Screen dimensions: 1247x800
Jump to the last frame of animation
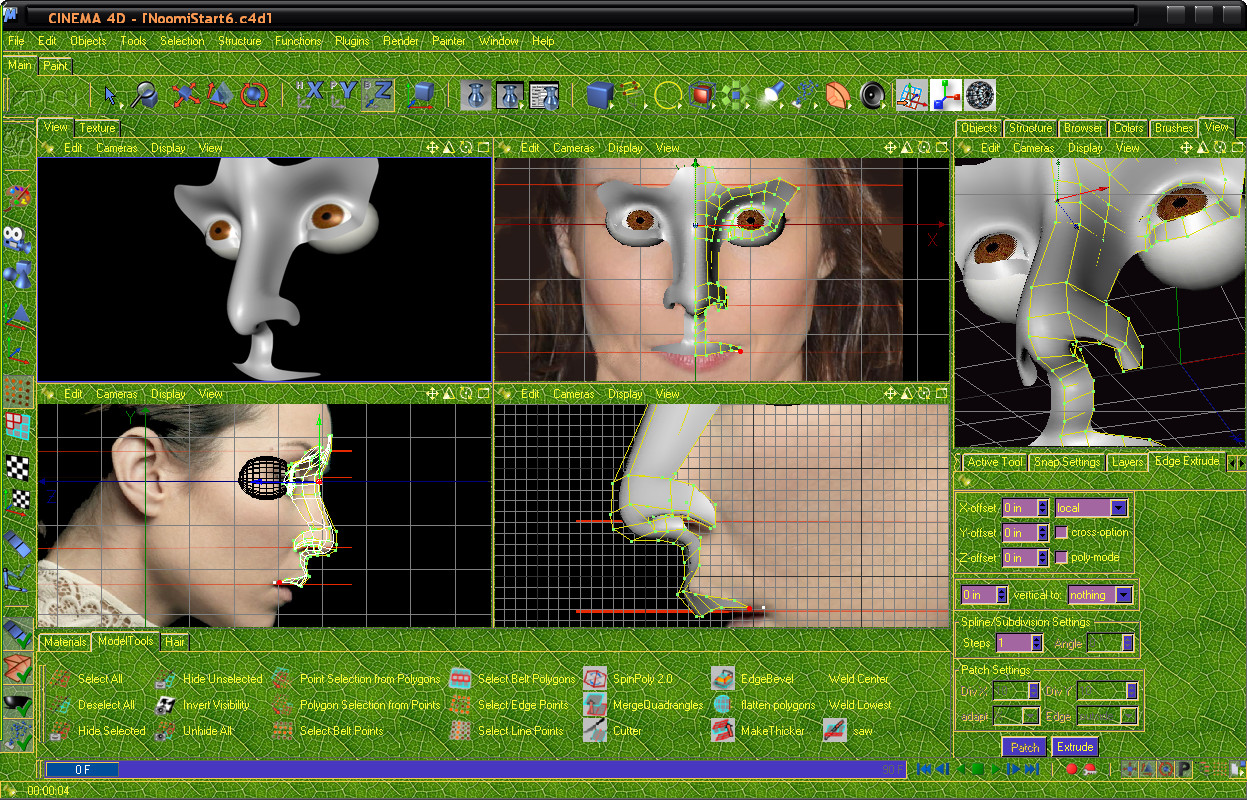[1033, 769]
